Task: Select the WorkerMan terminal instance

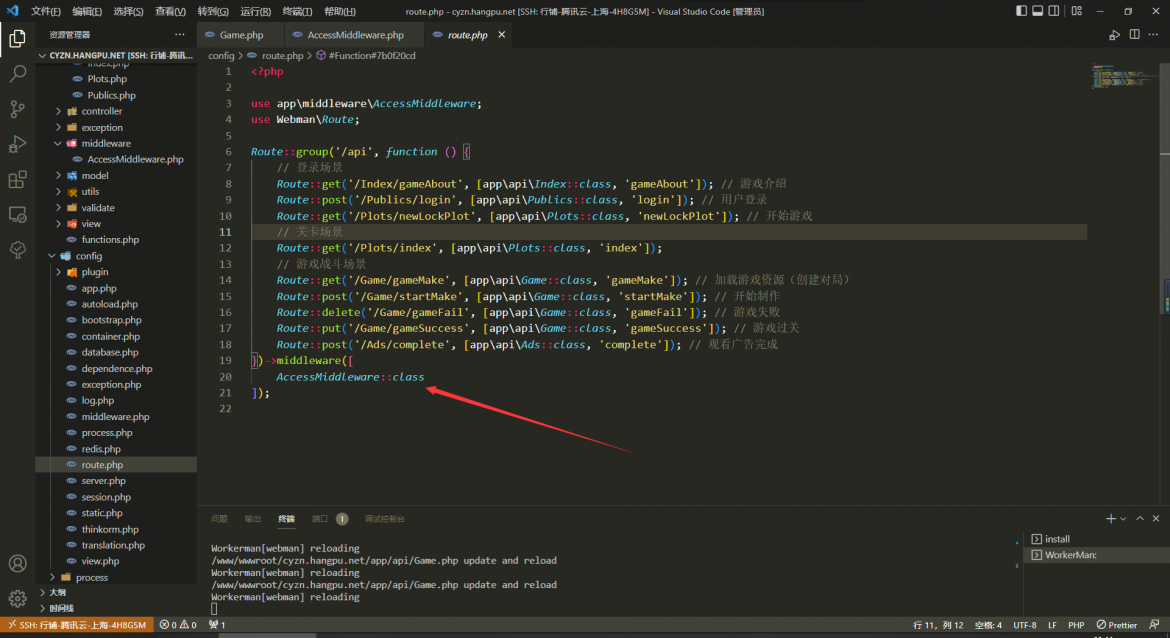Action: (x=1097, y=555)
